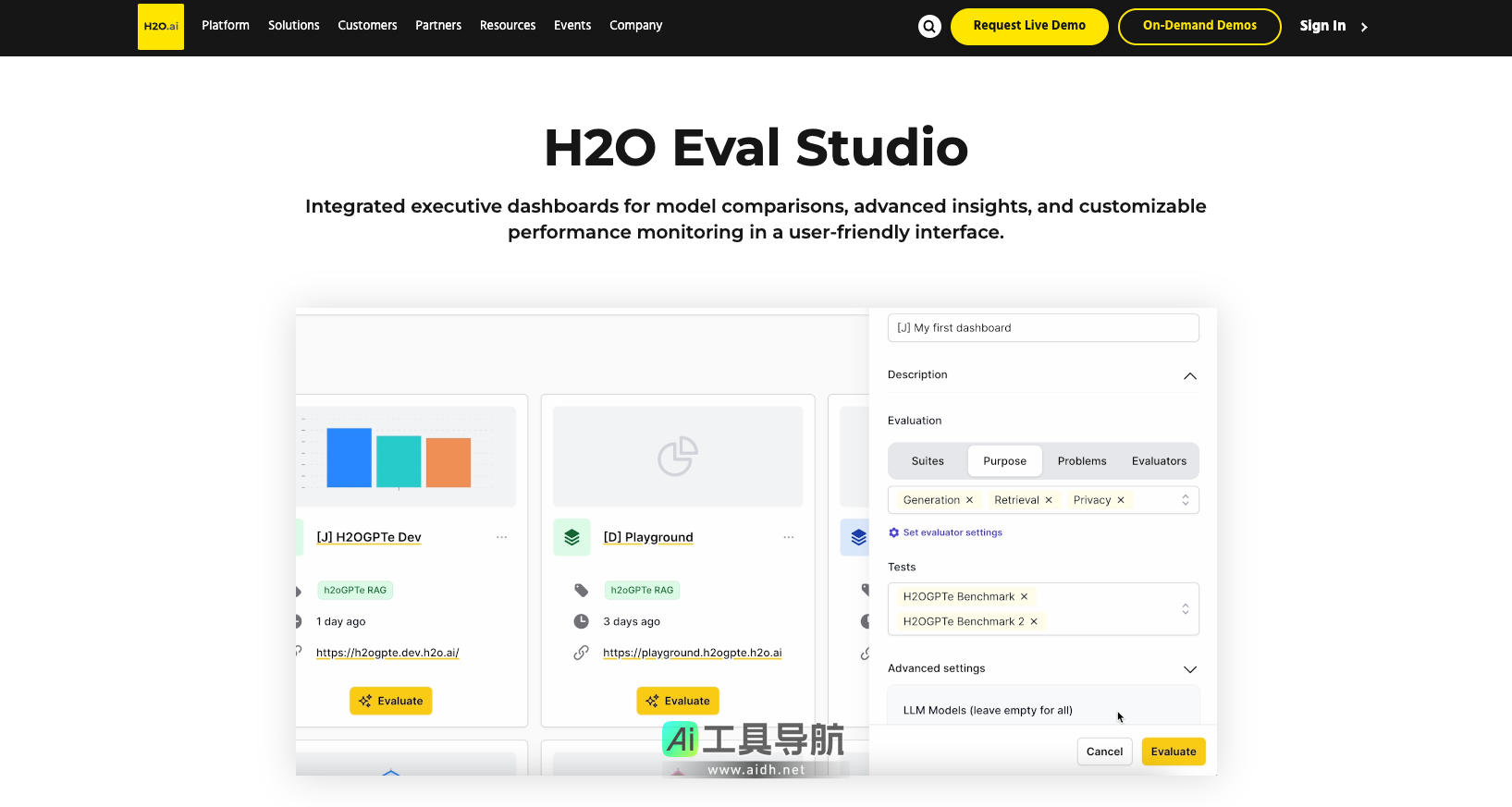Open the Platform menu
This screenshot has height=807, width=1512.
(226, 26)
